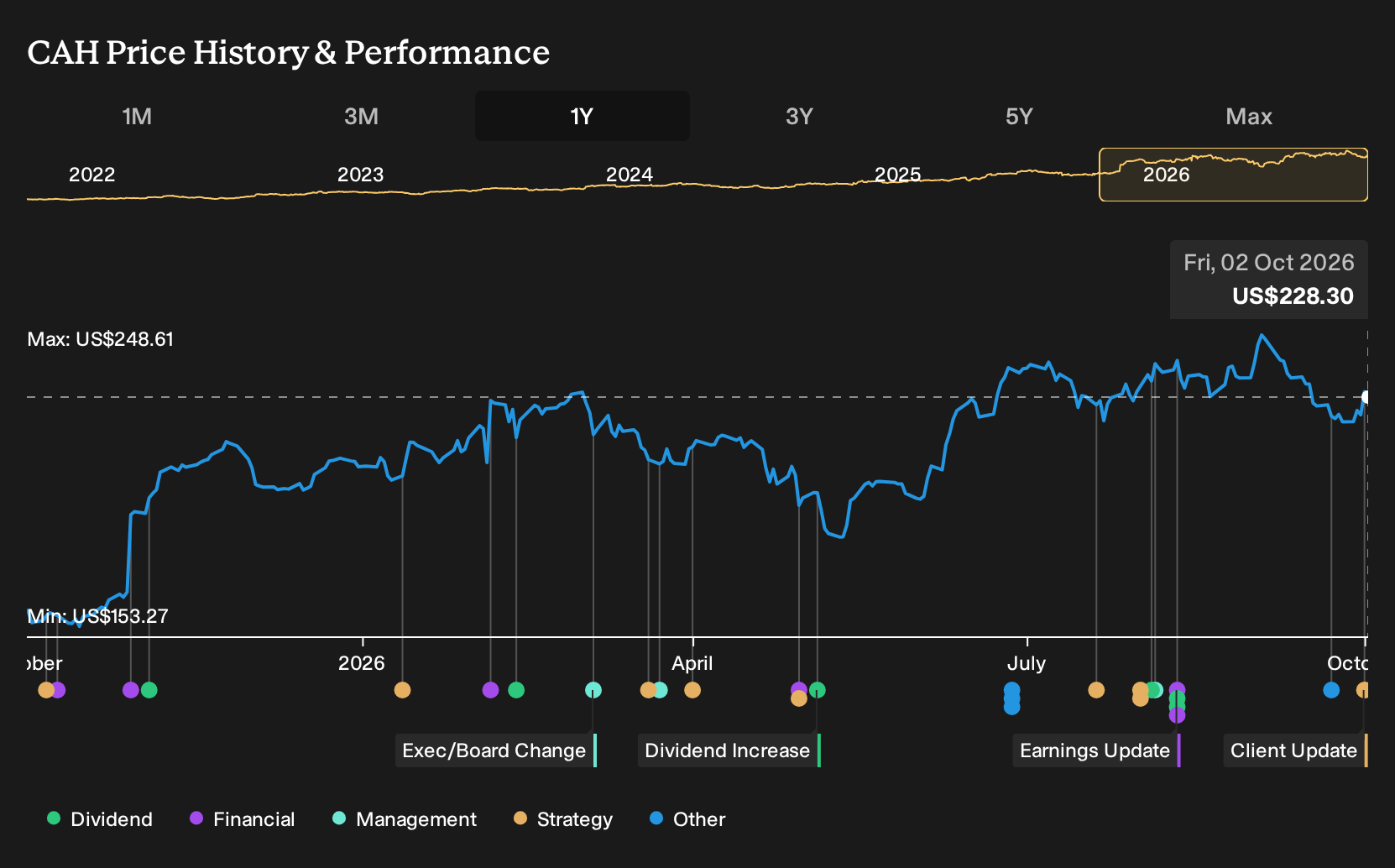The height and width of the screenshot is (868, 1395).
Task: Click the Max: US$248.61 label
Action: 101,339
